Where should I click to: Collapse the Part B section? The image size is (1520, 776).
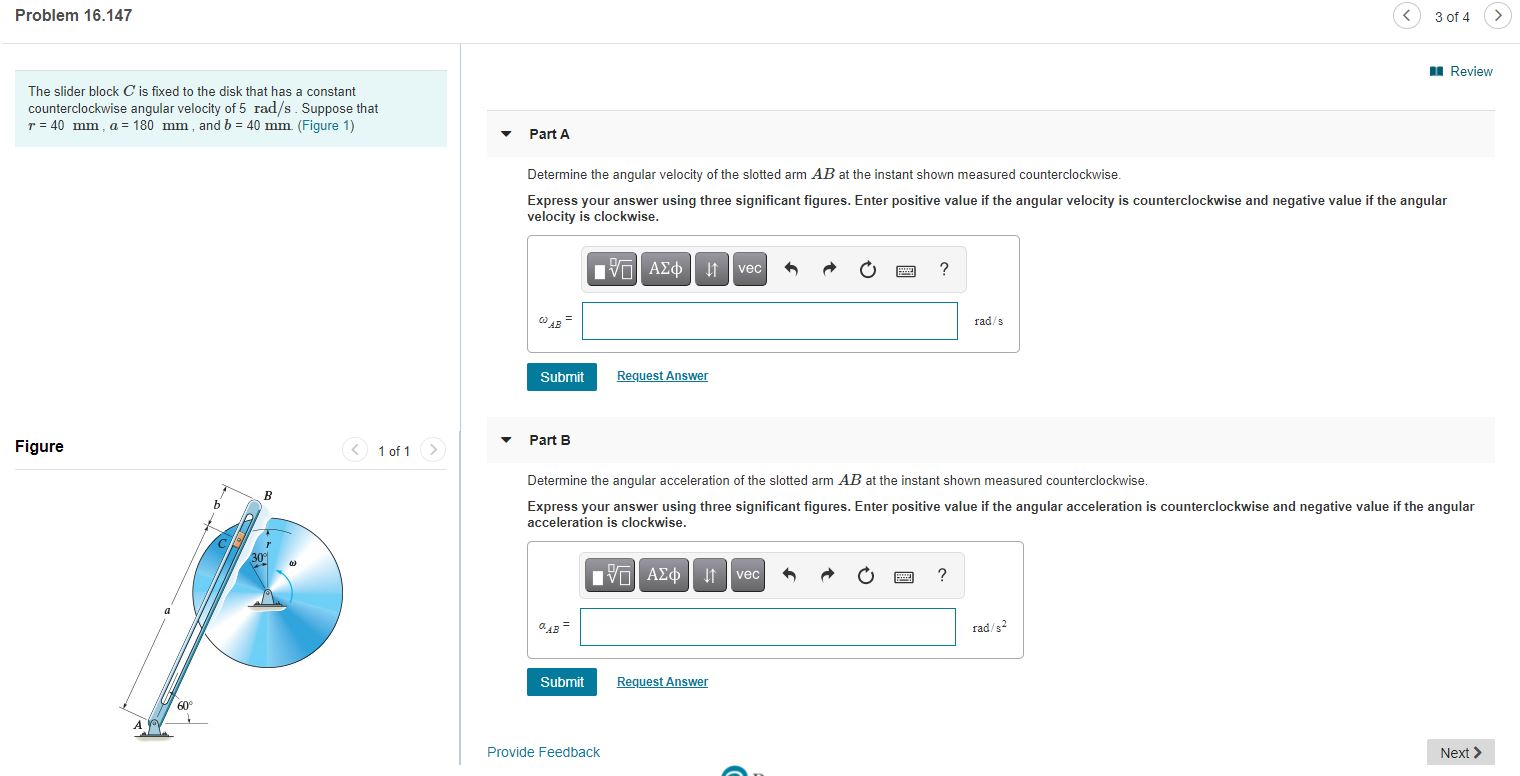[506, 439]
